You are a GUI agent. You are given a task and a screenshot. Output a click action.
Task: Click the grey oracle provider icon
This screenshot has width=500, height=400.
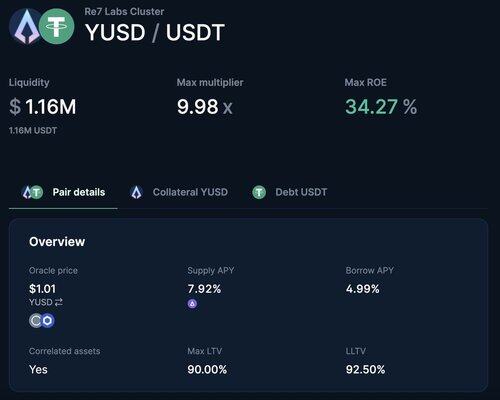(36, 321)
